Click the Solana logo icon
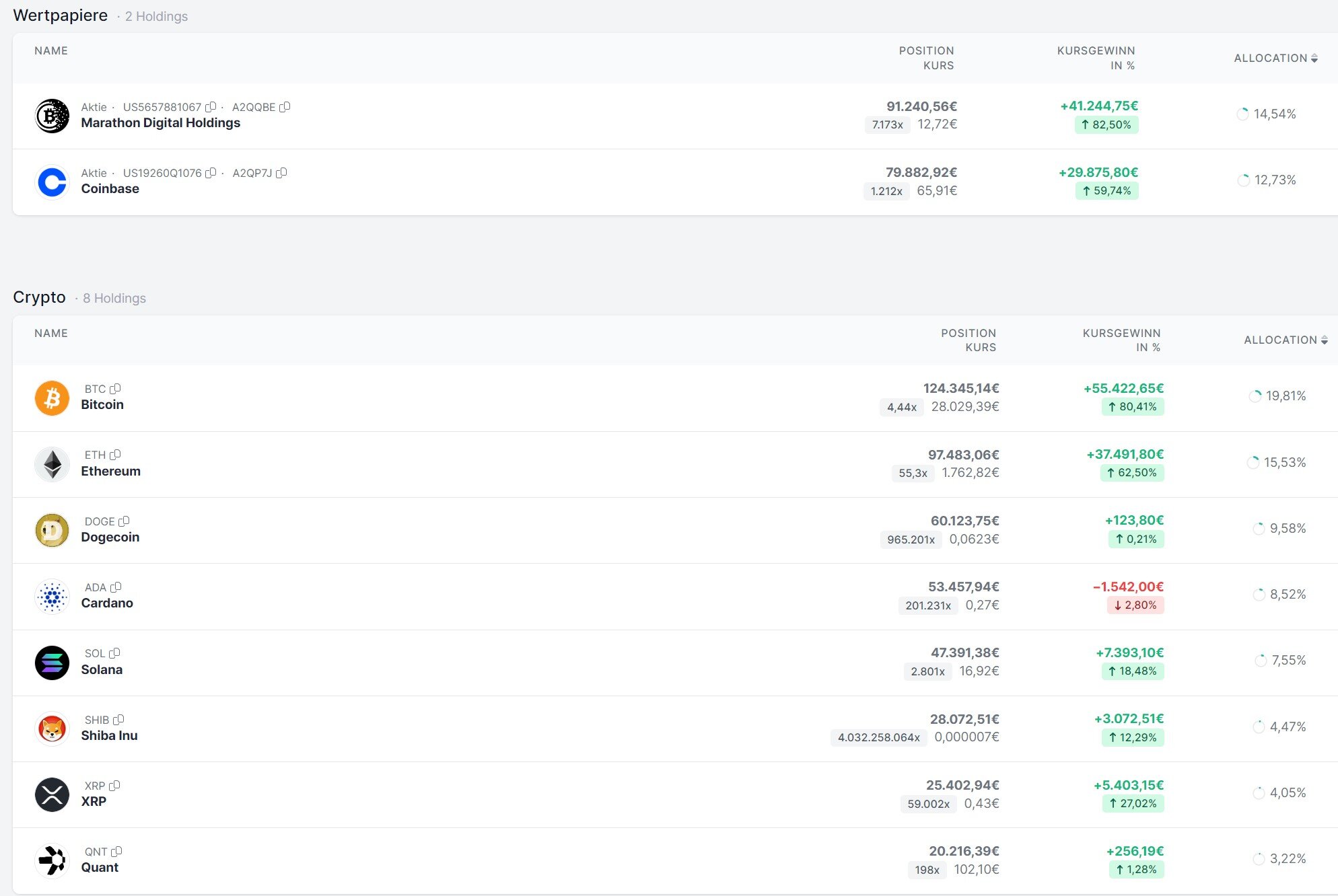This screenshot has height=896, width=1338. [x=52, y=663]
